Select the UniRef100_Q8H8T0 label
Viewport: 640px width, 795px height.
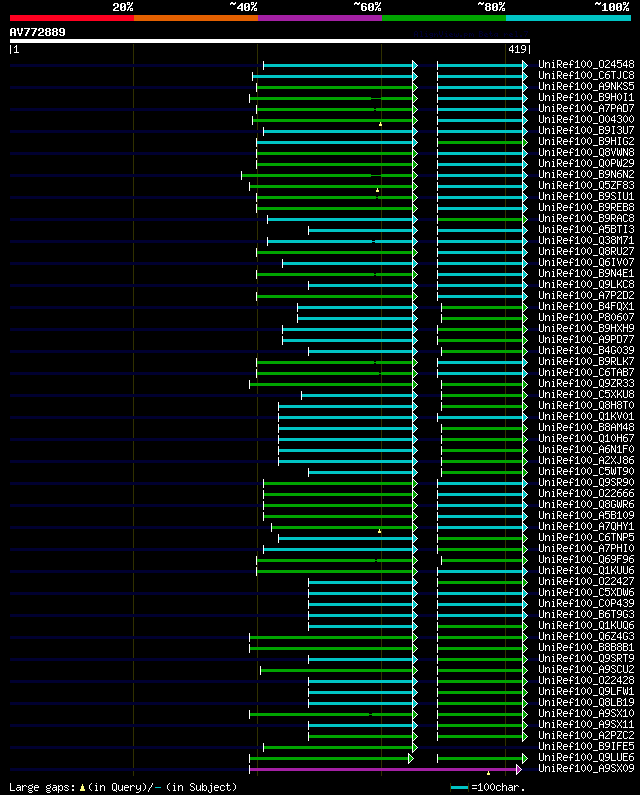click(586, 406)
